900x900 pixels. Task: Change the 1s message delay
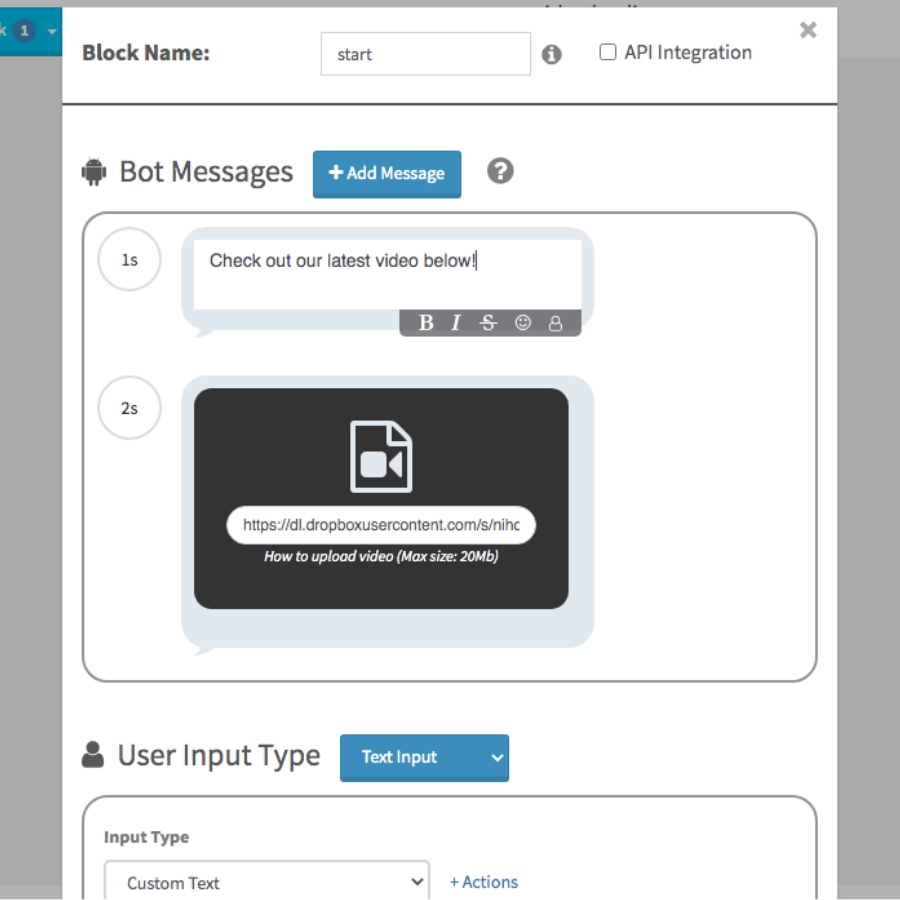(130, 259)
